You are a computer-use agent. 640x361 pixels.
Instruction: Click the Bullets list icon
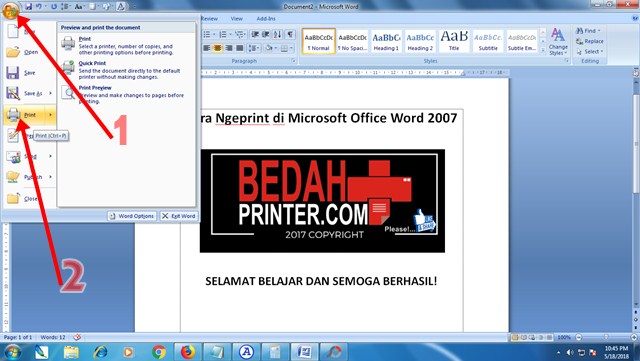208,35
